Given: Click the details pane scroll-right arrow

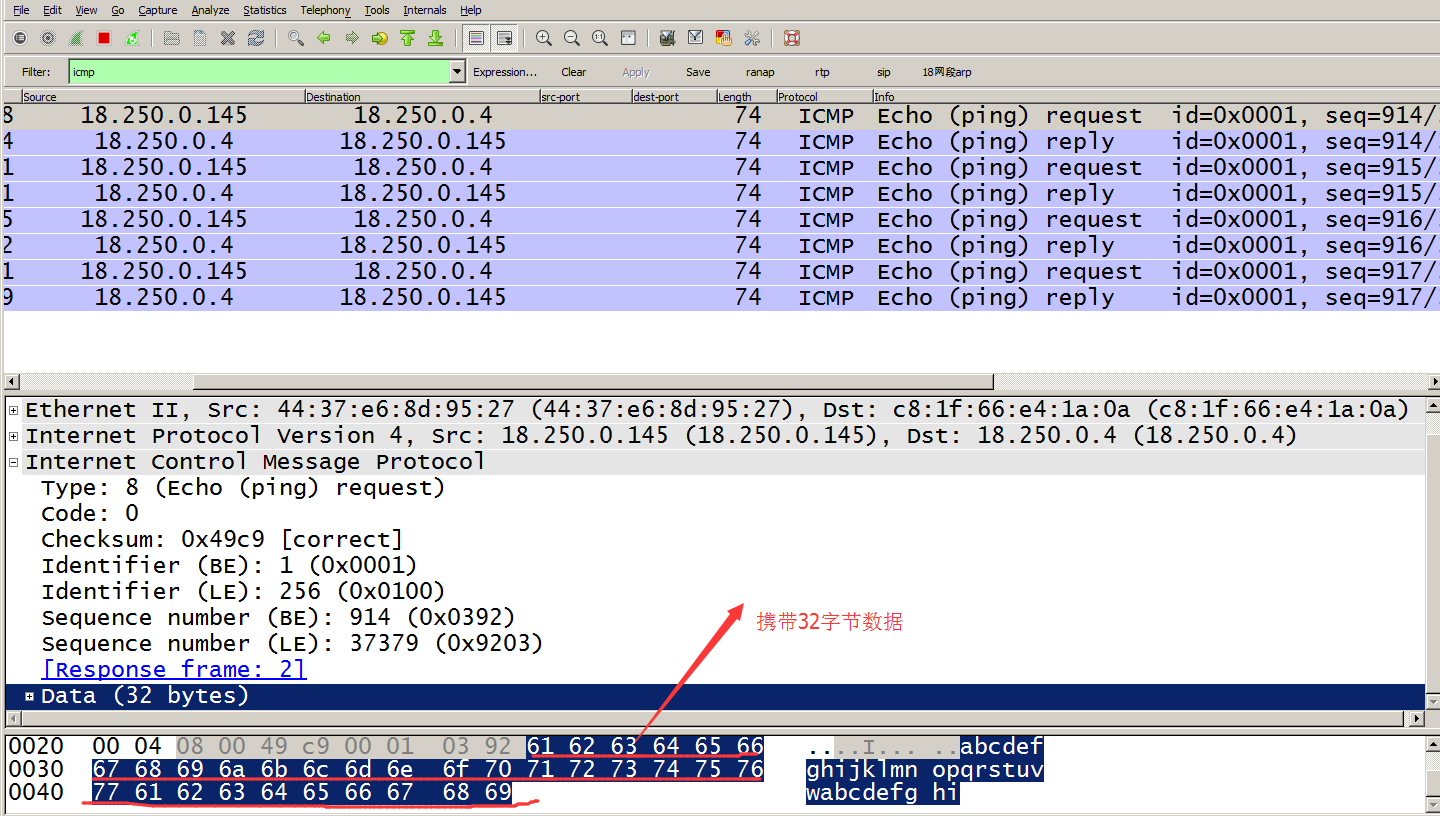Looking at the screenshot, I should click(1416, 719).
